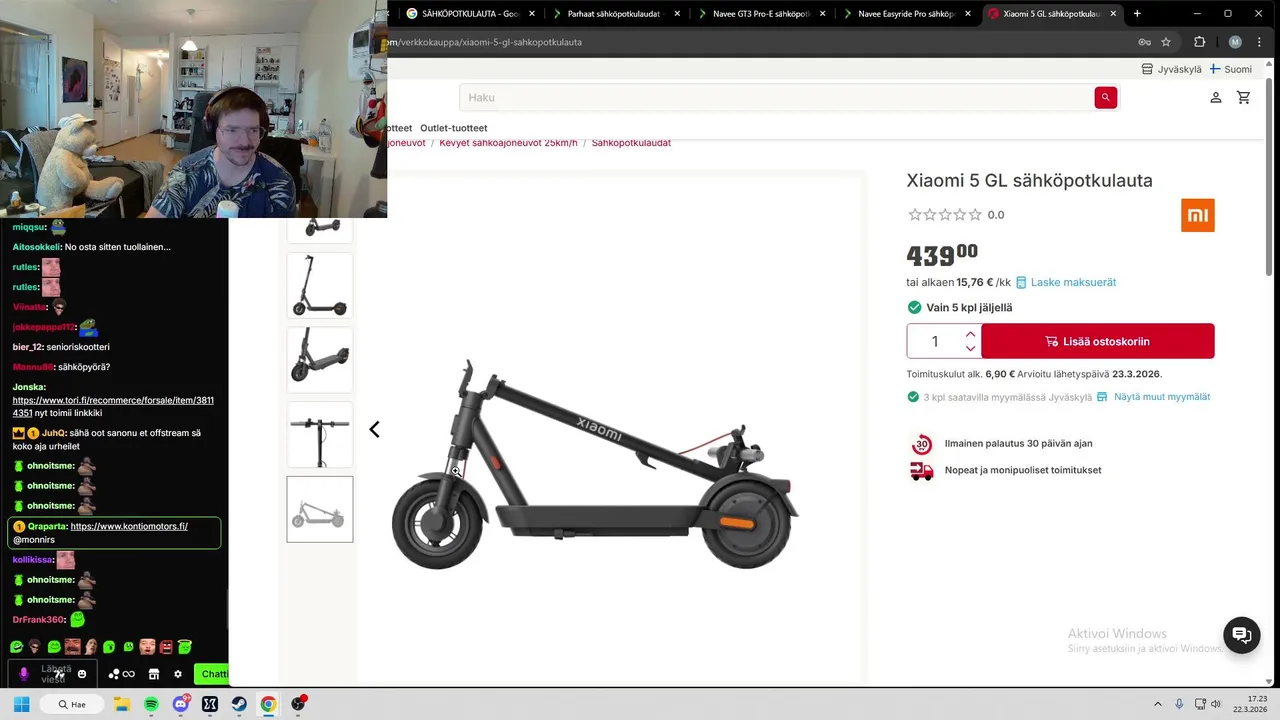
Task: Open the chat shop store icon
Action: pyautogui.click(x=154, y=674)
